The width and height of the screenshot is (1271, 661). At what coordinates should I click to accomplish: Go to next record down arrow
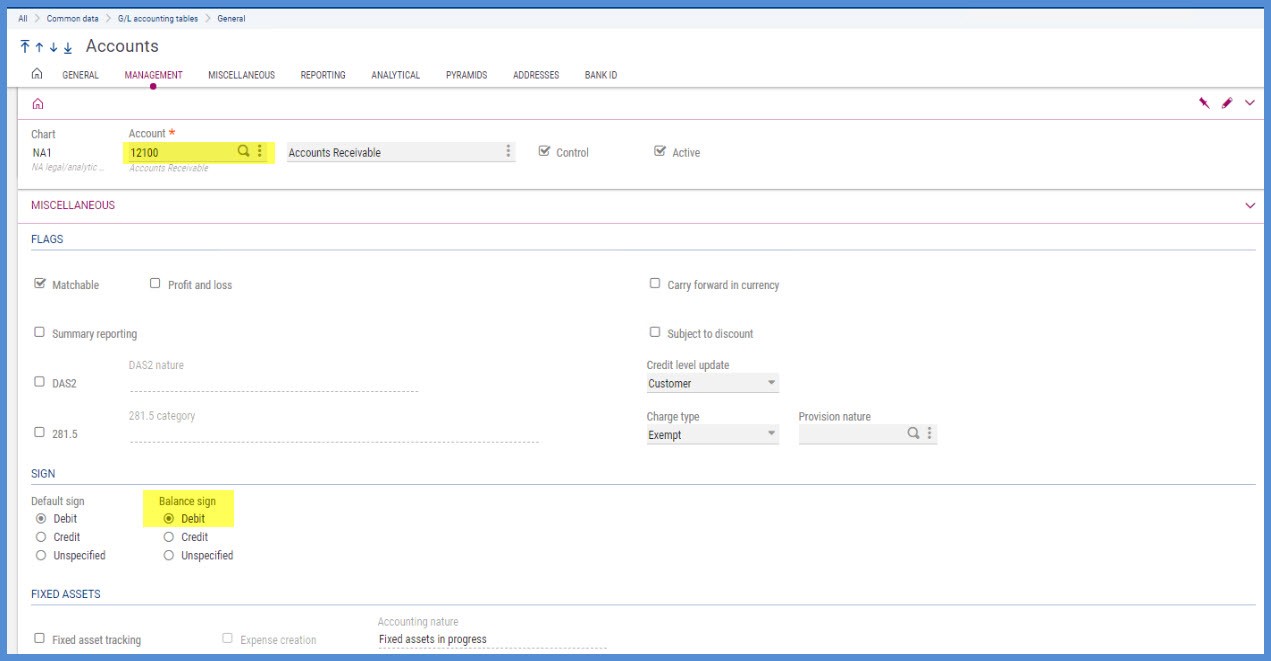pyautogui.click(x=53, y=47)
